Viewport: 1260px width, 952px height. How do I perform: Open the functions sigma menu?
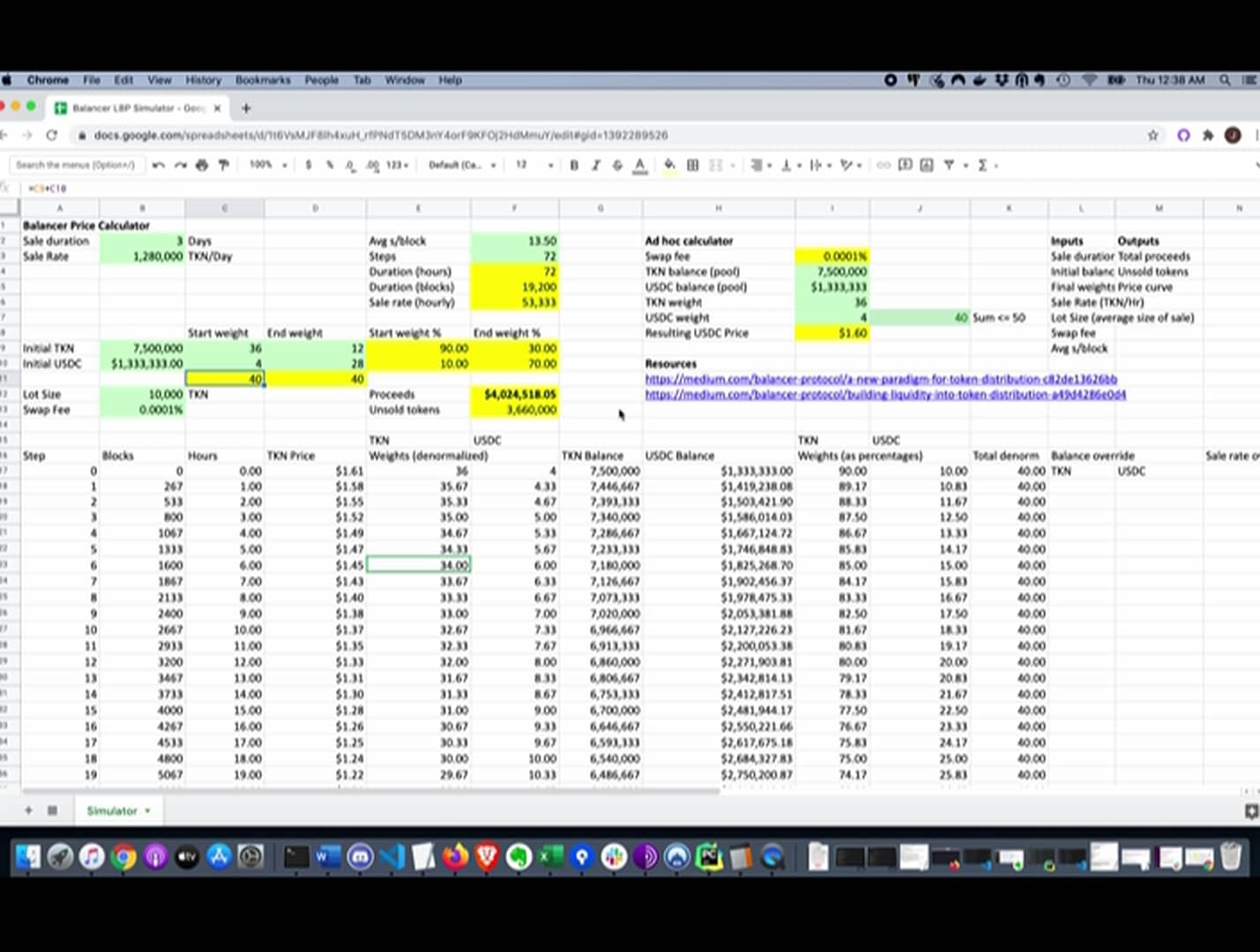coord(987,165)
